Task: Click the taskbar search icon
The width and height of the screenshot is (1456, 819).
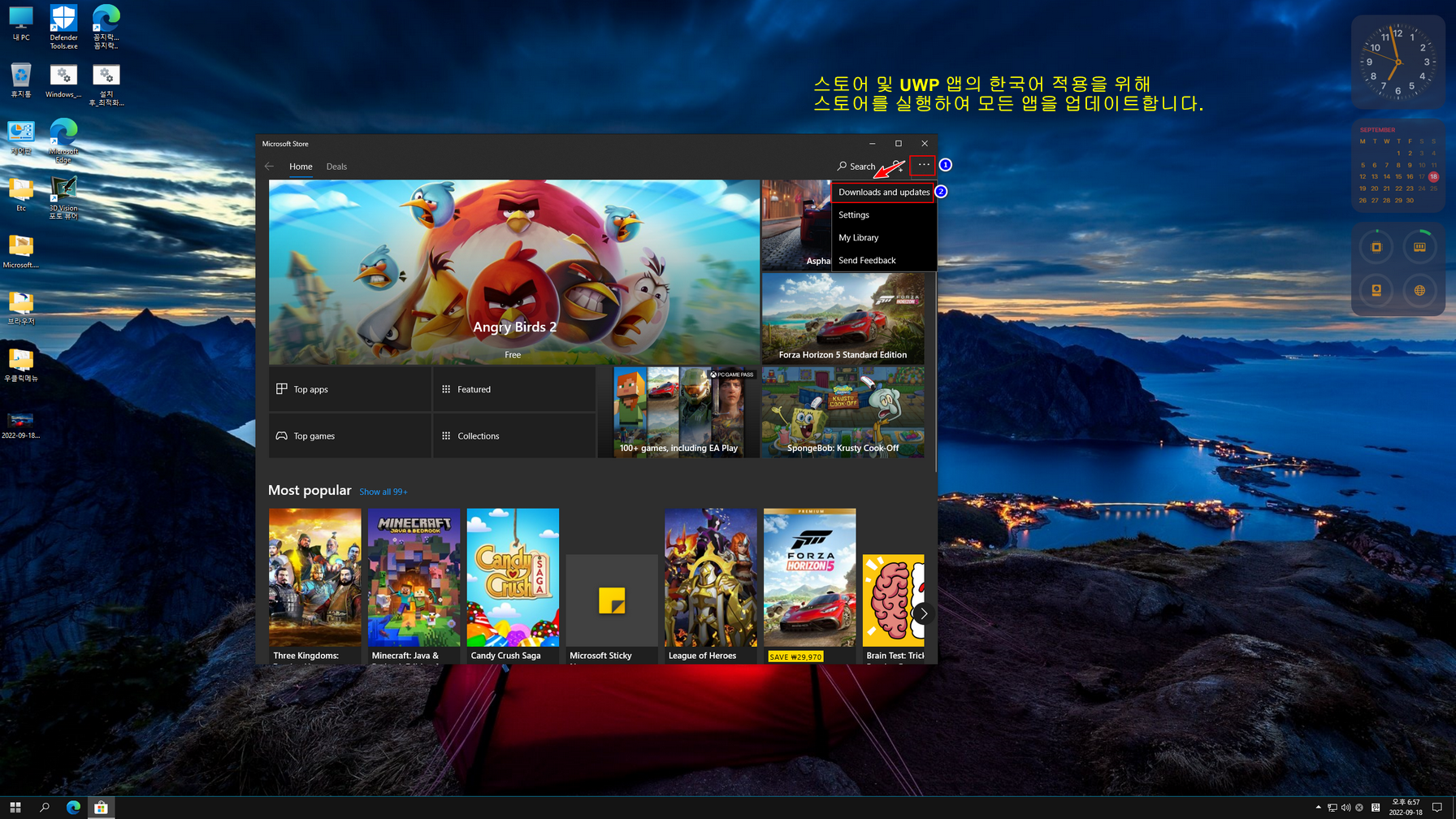Action: point(45,807)
